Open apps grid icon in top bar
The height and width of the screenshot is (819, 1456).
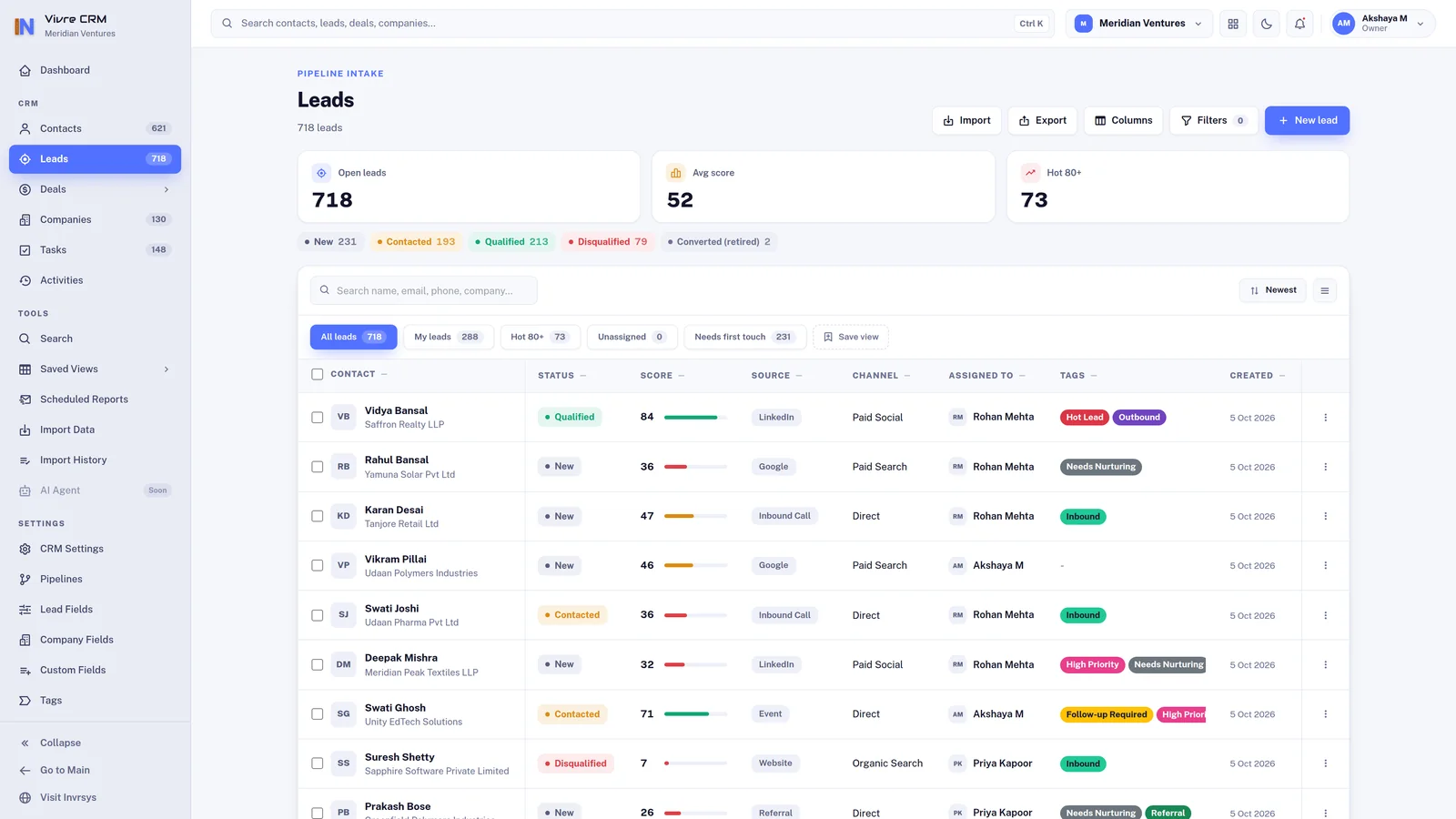(1233, 24)
